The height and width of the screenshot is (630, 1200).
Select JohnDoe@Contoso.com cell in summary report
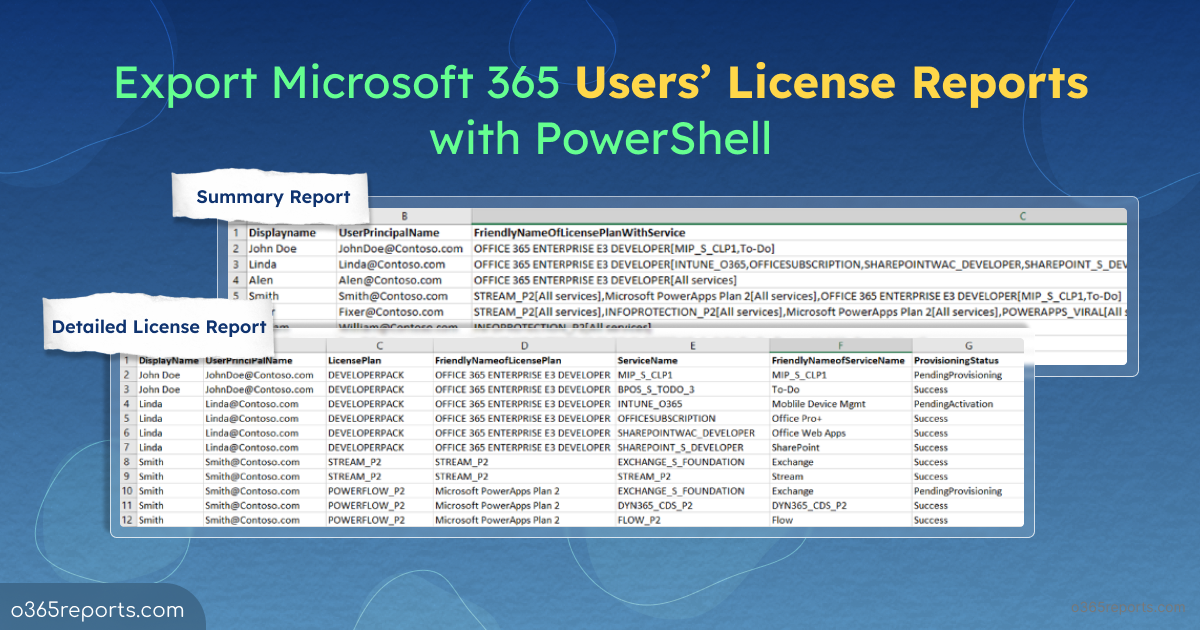tap(401, 248)
